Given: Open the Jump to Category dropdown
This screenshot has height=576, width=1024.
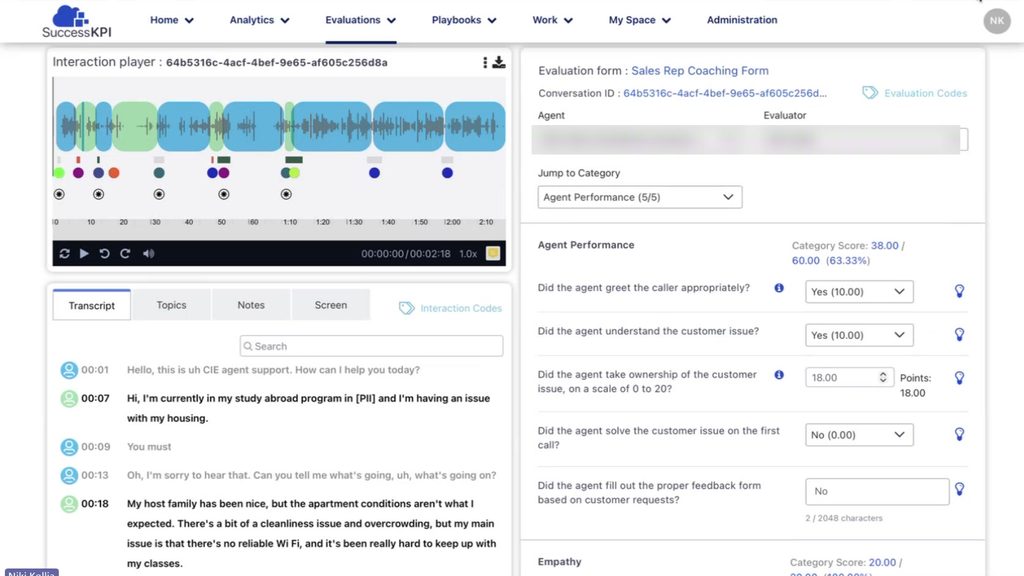Looking at the screenshot, I should tap(639, 197).
